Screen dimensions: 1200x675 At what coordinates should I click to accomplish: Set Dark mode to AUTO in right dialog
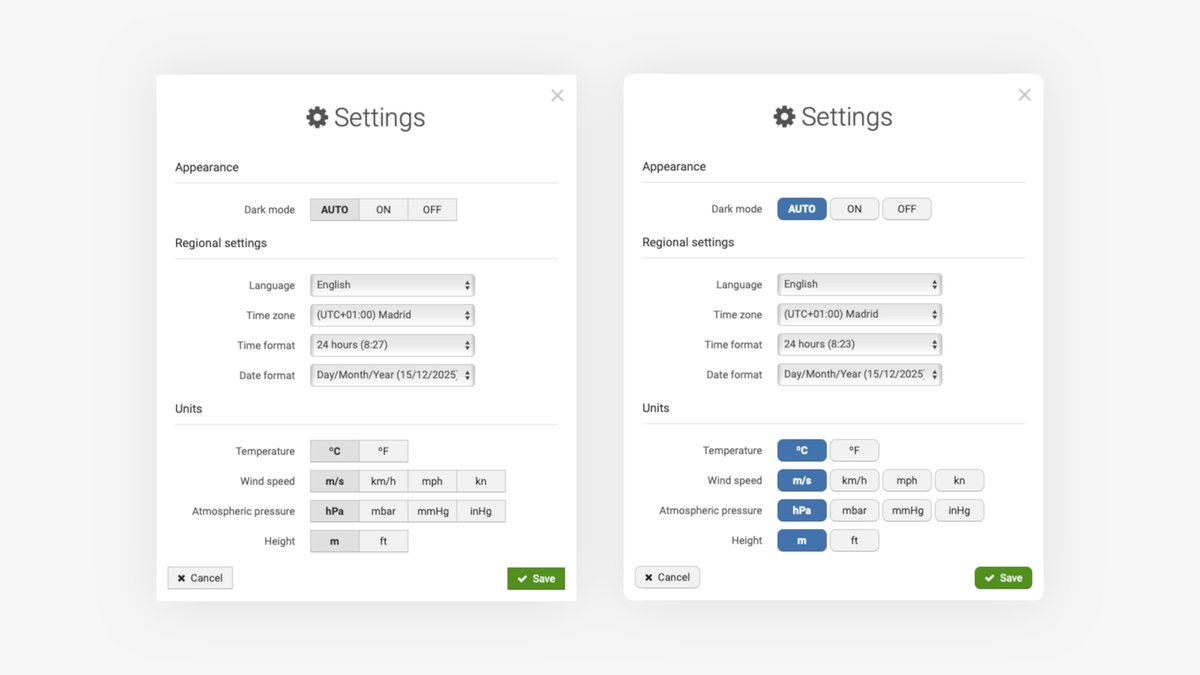coord(802,209)
